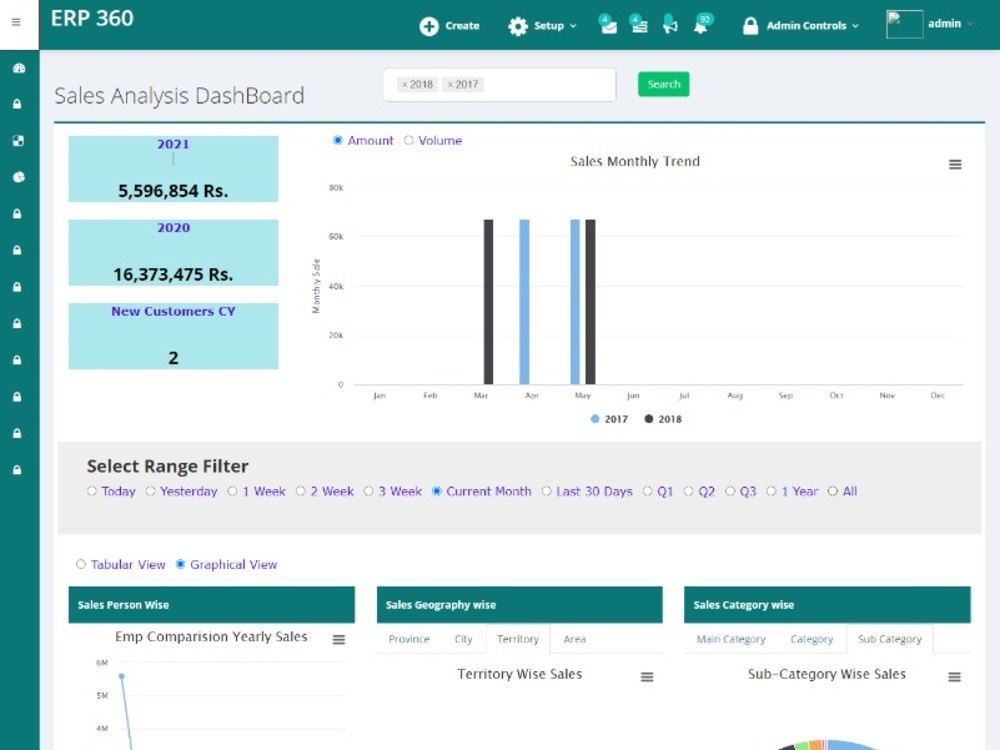Open the Main Category tab

tap(731, 639)
